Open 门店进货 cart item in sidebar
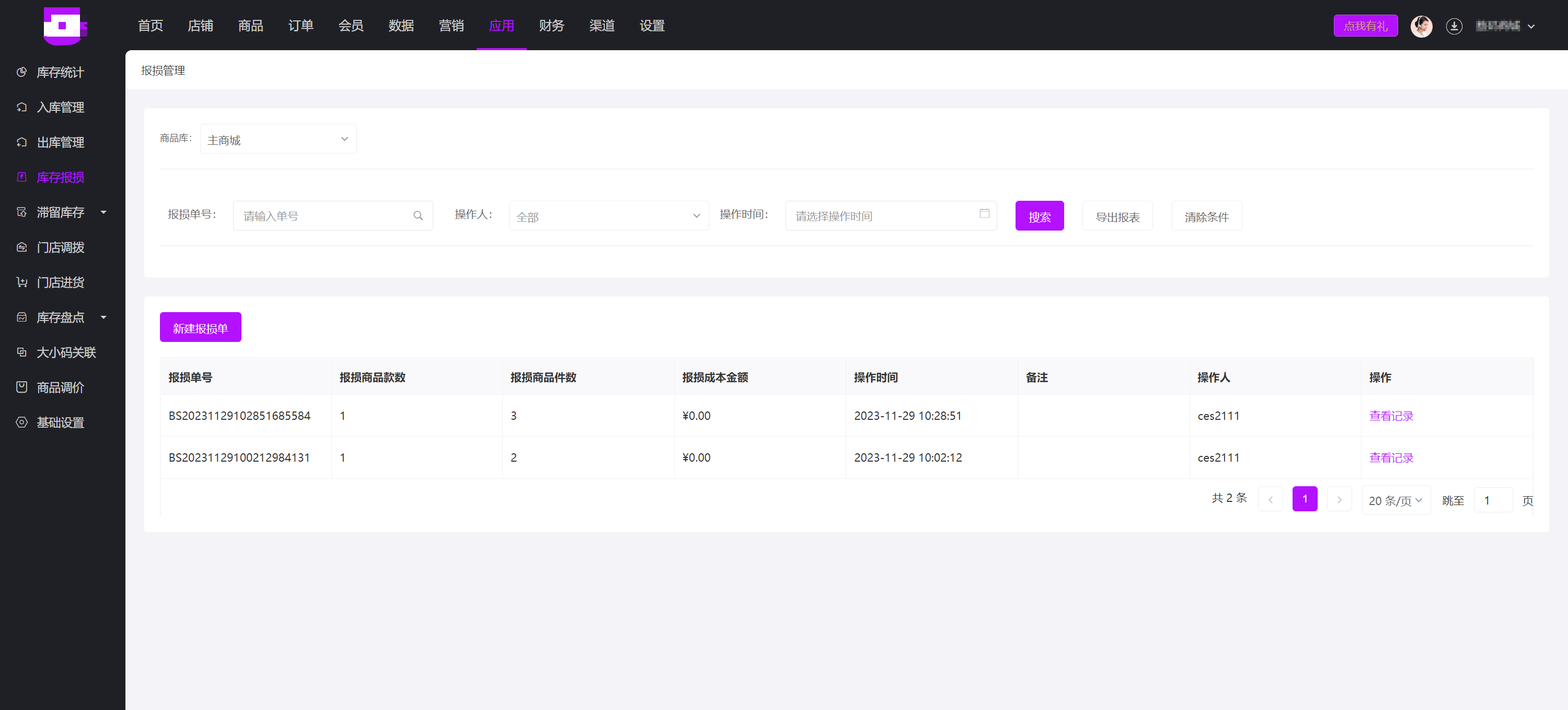1568x710 pixels. pos(60,282)
